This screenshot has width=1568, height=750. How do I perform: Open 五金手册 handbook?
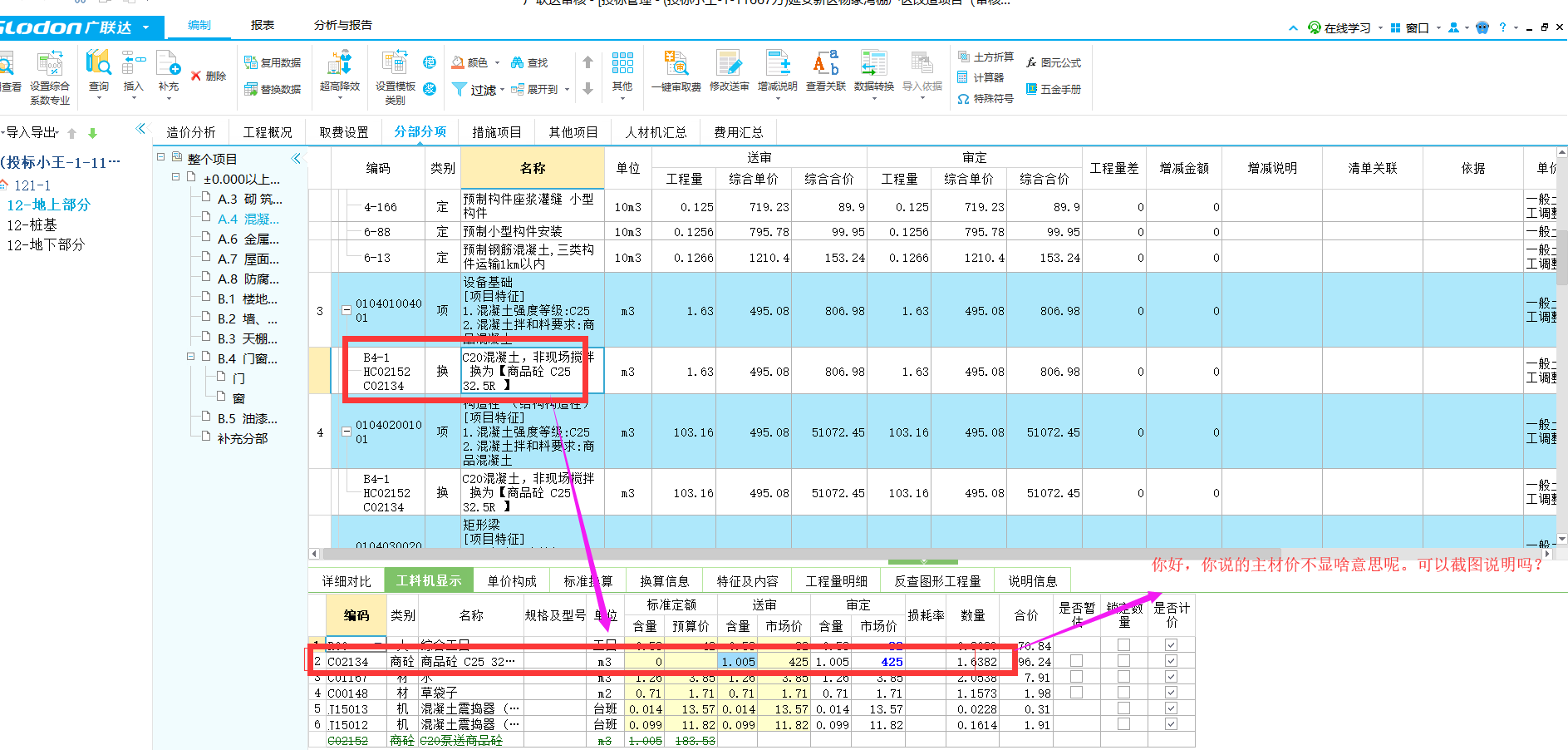1054,89
